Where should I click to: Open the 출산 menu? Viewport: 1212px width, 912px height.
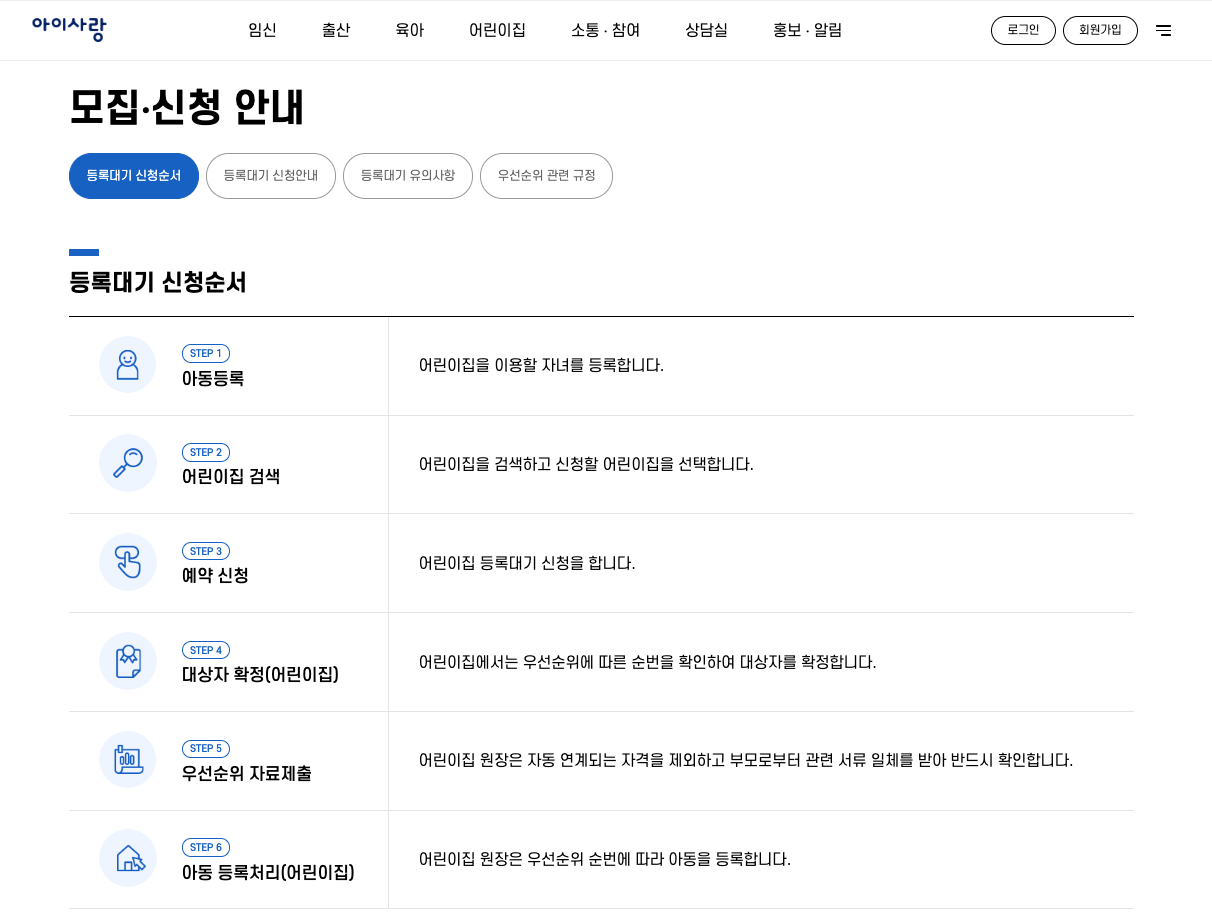click(x=336, y=30)
